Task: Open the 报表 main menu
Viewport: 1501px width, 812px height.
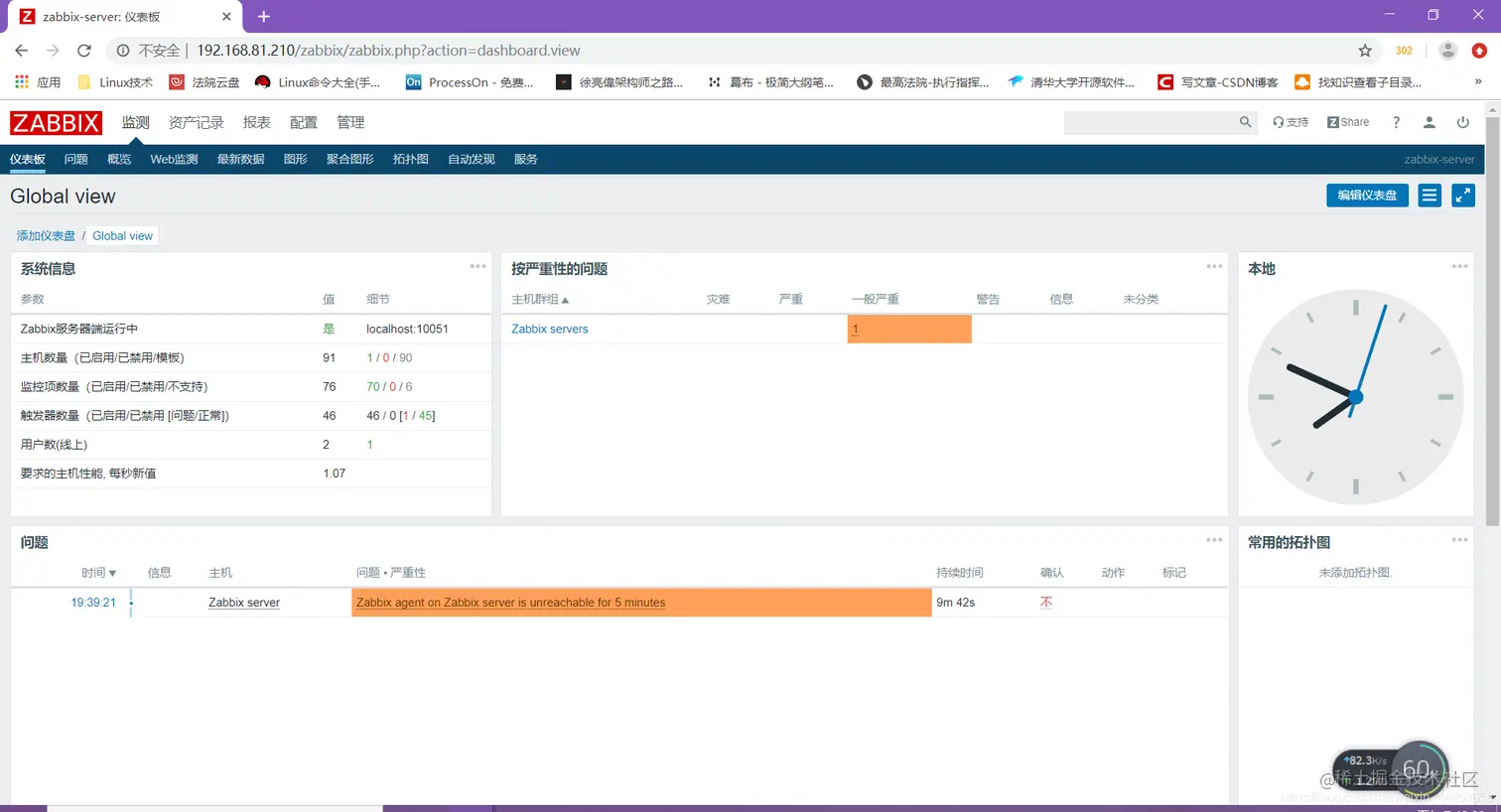Action: pos(257,122)
